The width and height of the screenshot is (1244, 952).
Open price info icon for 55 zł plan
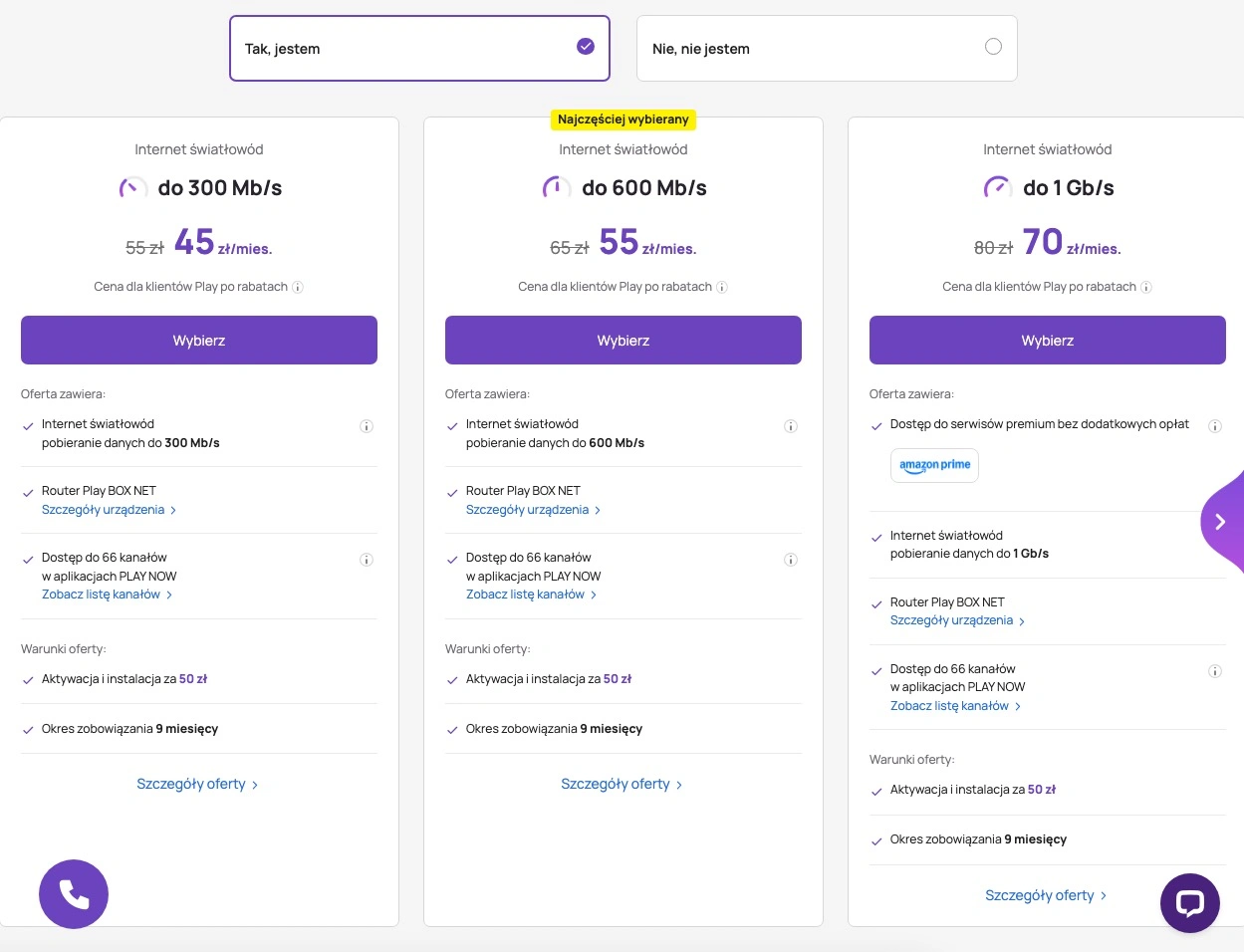(x=722, y=287)
